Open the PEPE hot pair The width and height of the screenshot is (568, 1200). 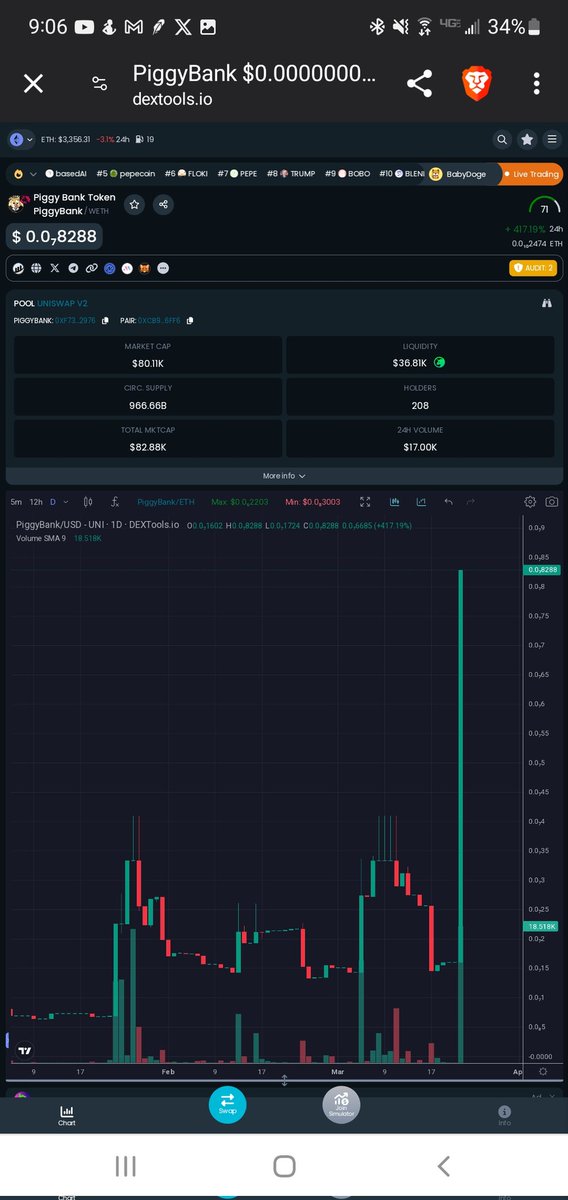pos(237,173)
